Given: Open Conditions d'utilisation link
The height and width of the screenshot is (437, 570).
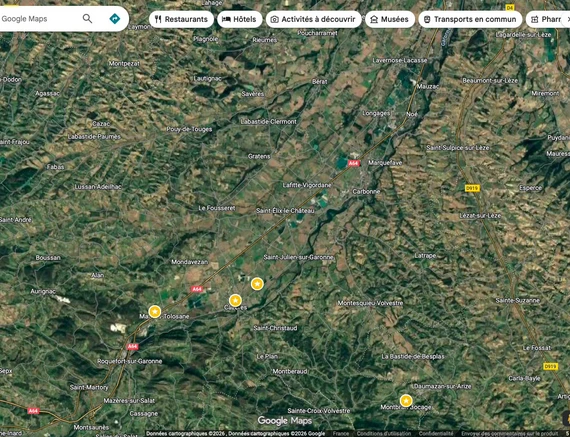Looking at the screenshot, I should point(383,434).
